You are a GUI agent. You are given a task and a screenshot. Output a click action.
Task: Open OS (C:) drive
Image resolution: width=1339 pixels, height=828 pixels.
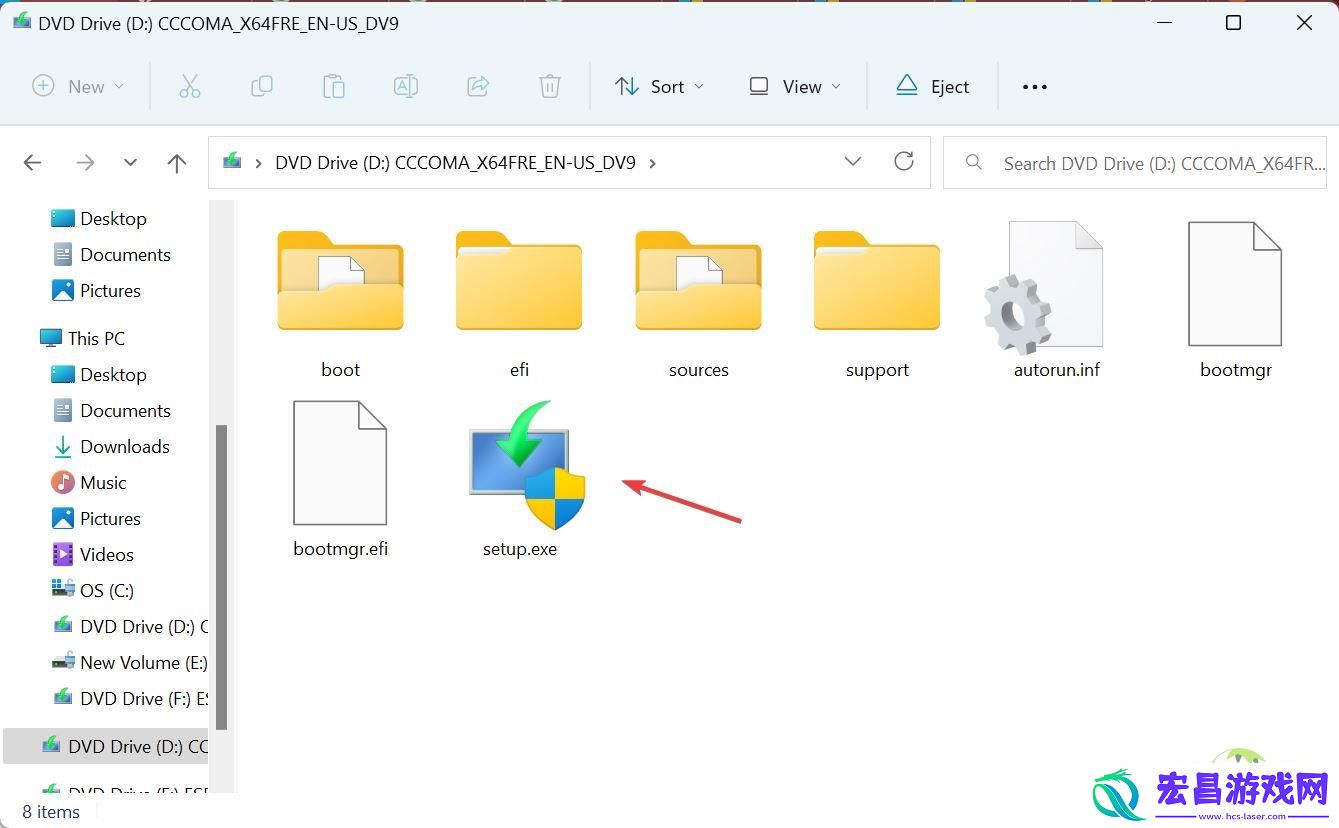click(92, 590)
